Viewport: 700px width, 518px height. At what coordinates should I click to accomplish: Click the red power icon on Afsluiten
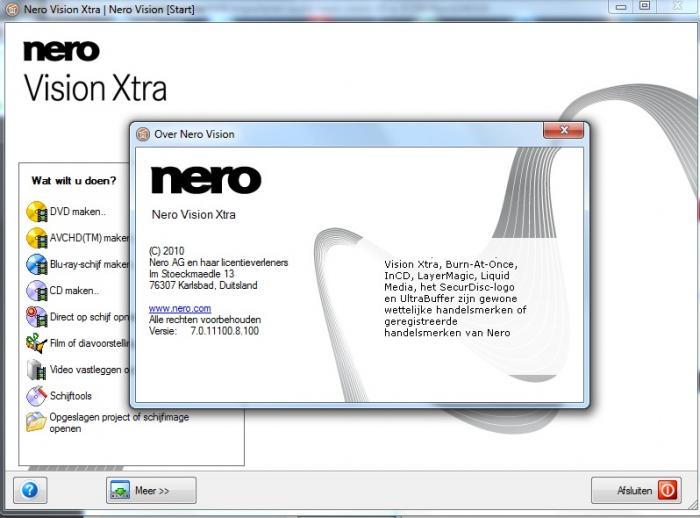pyautogui.click(x=668, y=490)
